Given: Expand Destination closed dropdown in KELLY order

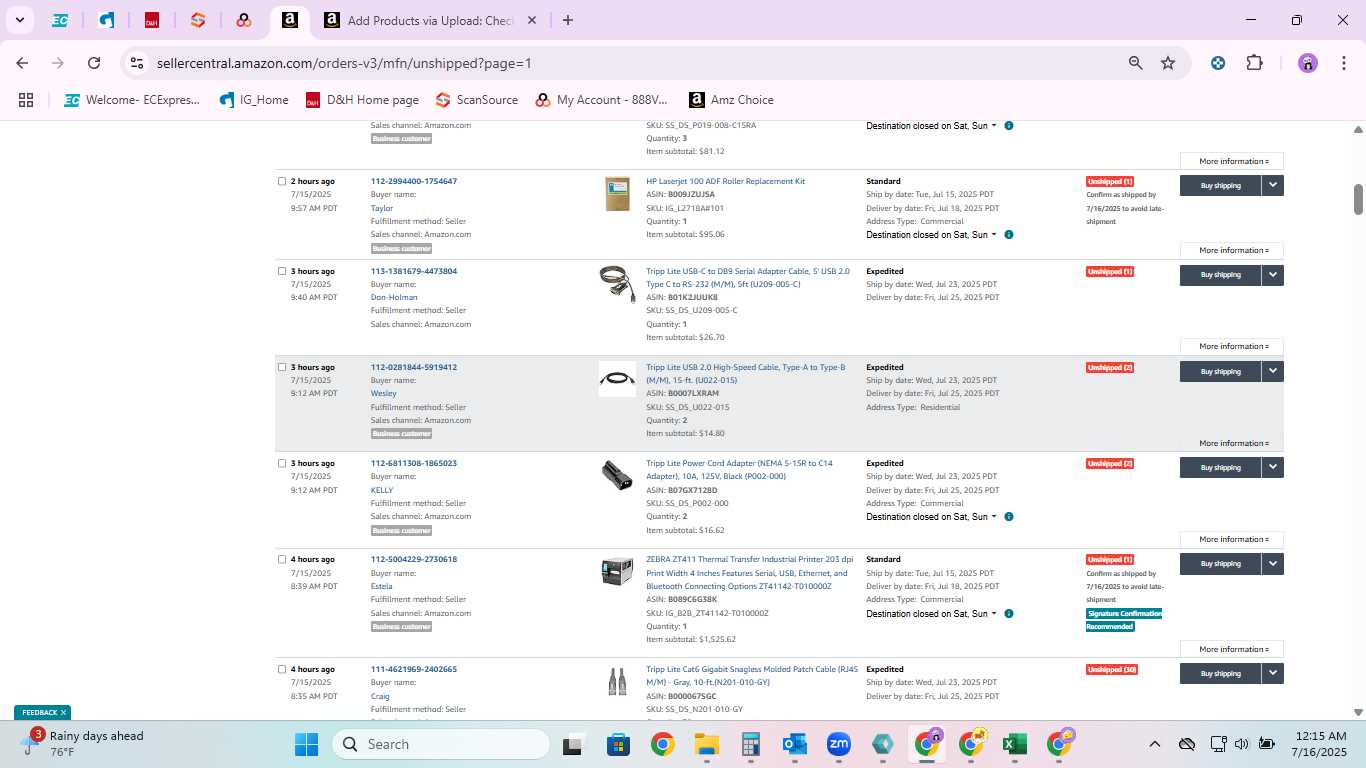Looking at the screenshot, I should [931, 517].
